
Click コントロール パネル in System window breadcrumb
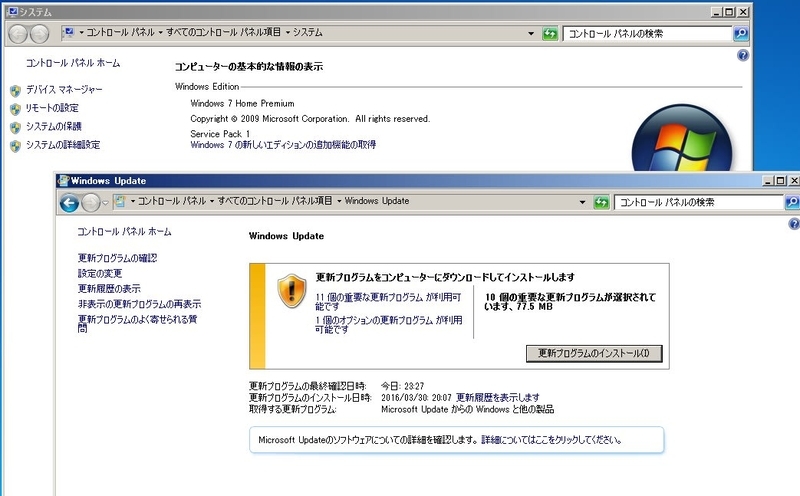(120, 33)
